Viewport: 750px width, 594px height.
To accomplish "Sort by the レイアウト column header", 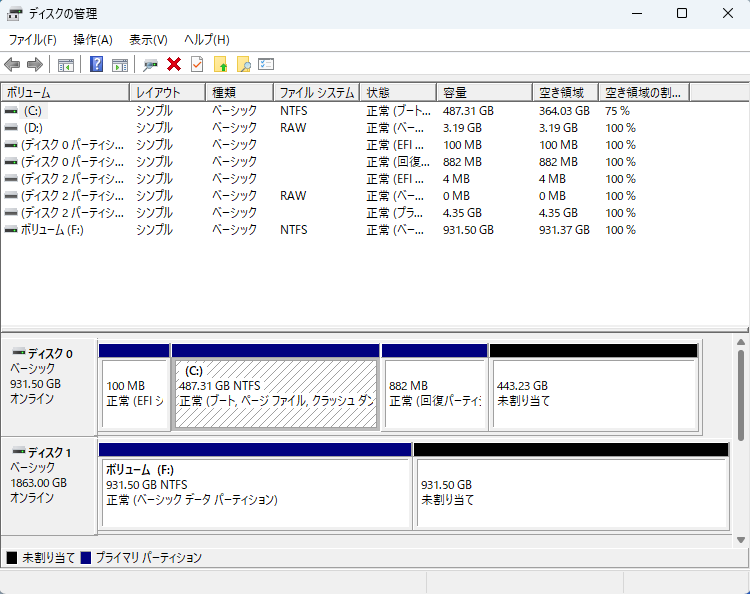I will click(x=168, y=92).
